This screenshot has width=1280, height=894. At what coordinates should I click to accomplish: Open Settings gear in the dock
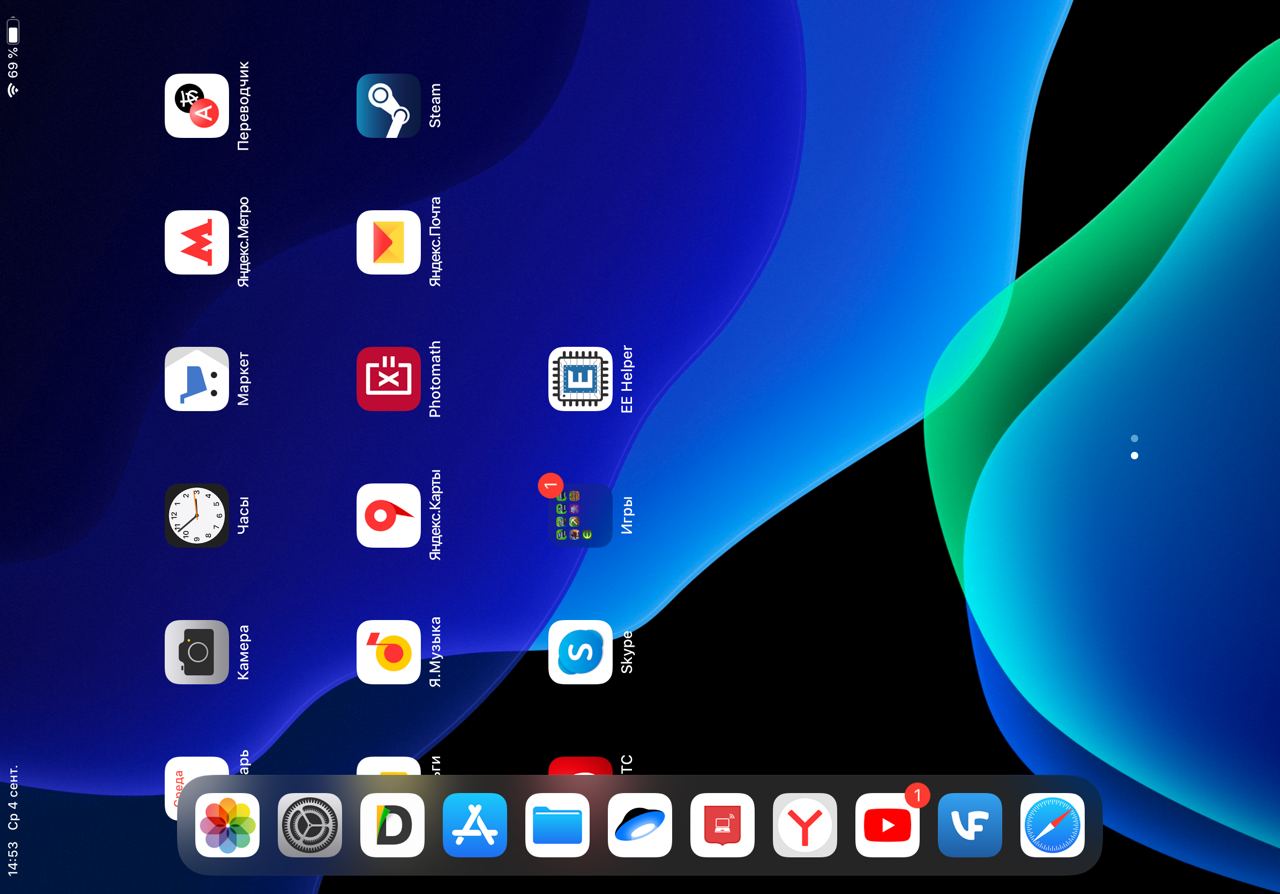310,825
